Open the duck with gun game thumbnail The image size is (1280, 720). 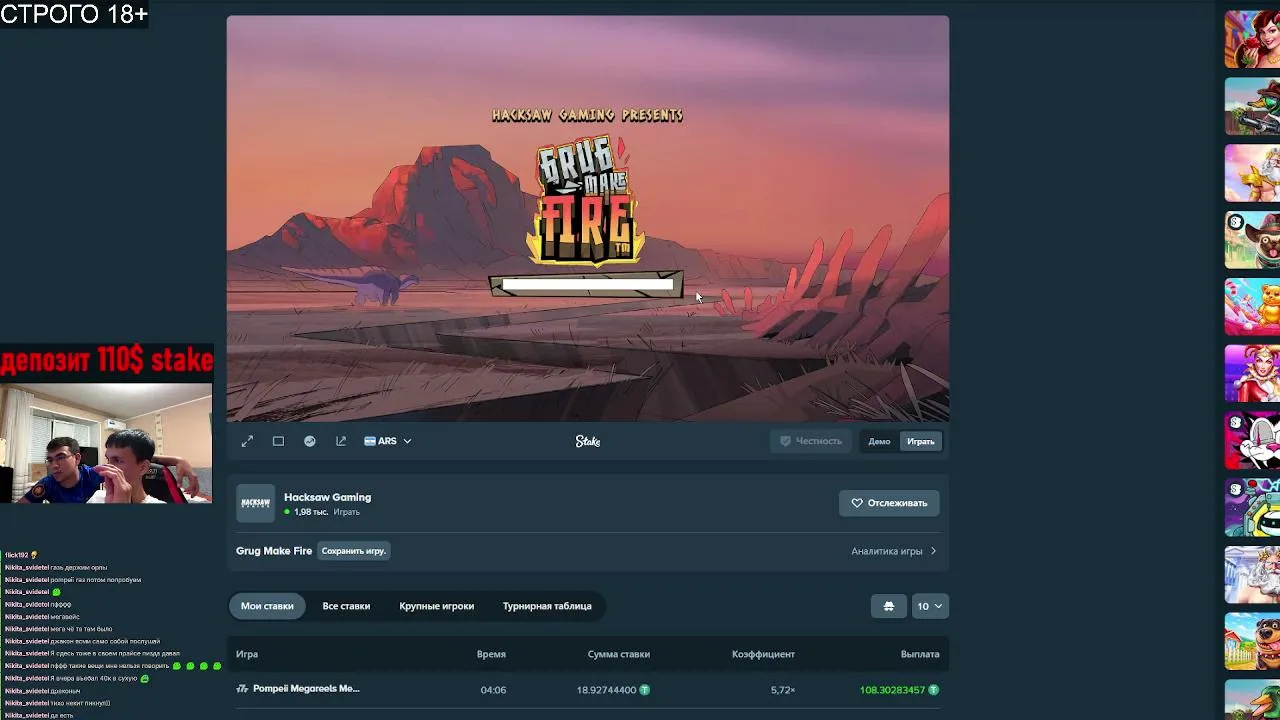(x=1252, y=106)
